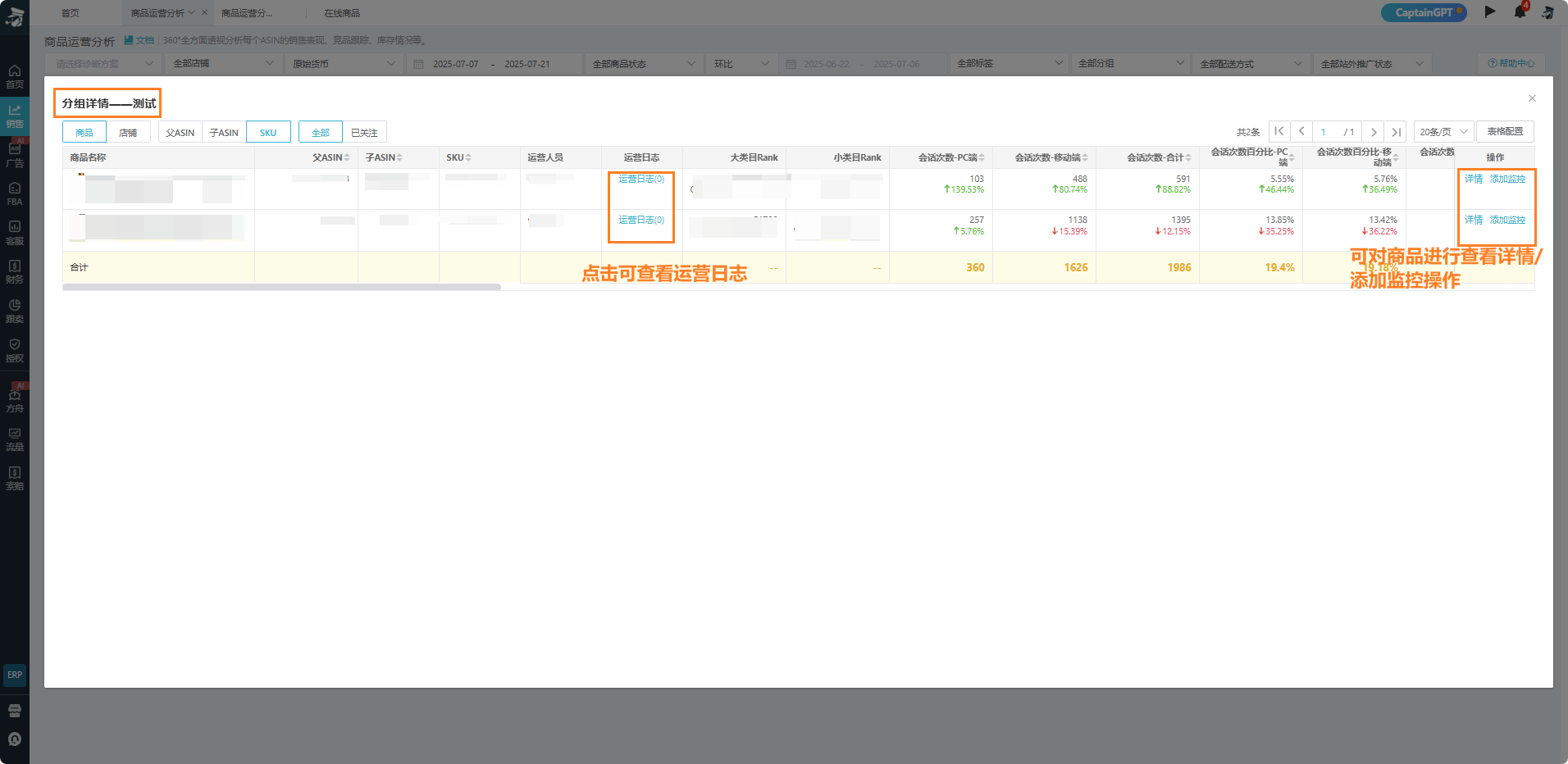Open 流量 section in left sidebar
1568x764 pixels.
[15, 439]
